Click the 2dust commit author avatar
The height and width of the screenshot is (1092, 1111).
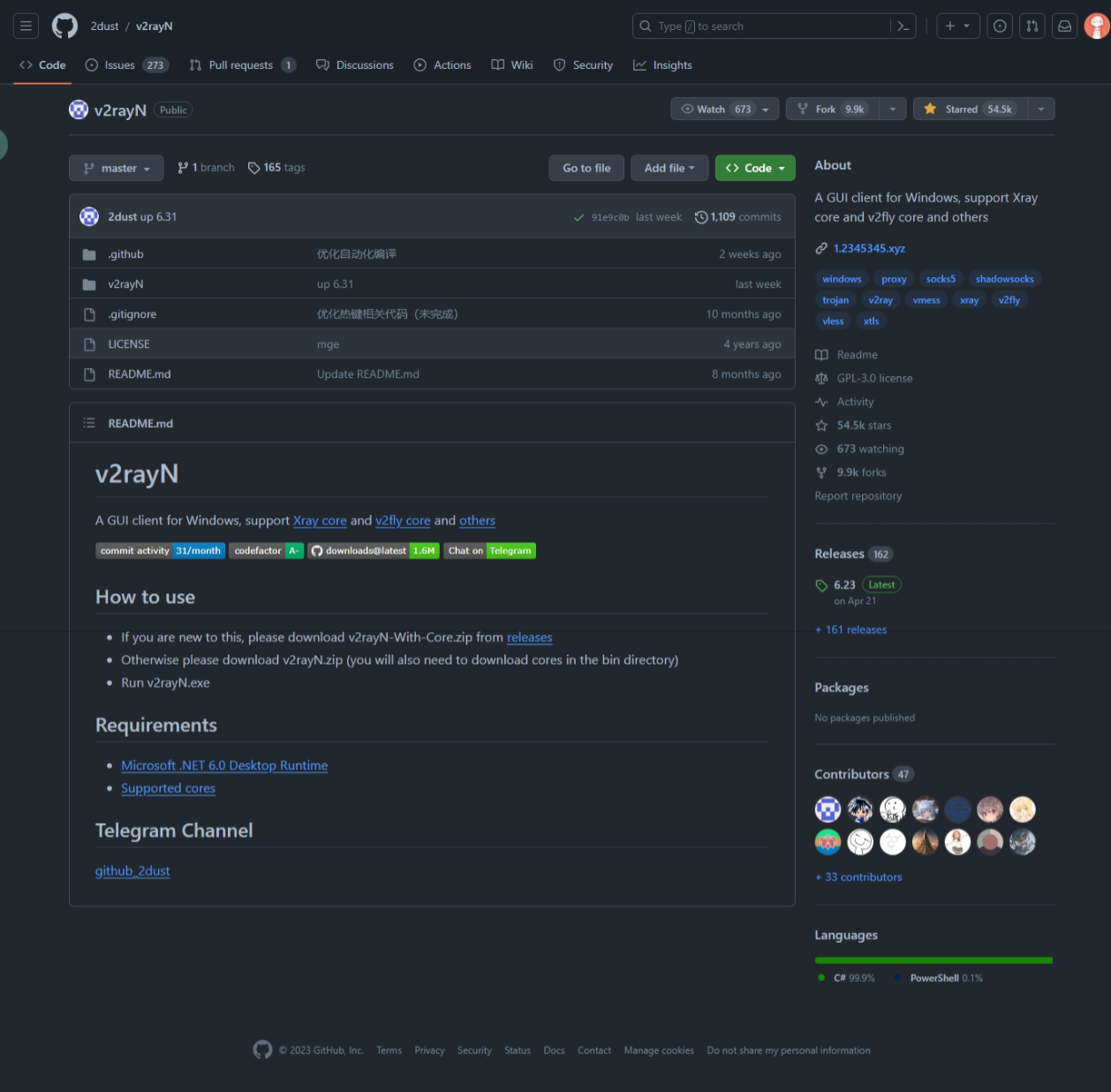(x=89, y=216)
